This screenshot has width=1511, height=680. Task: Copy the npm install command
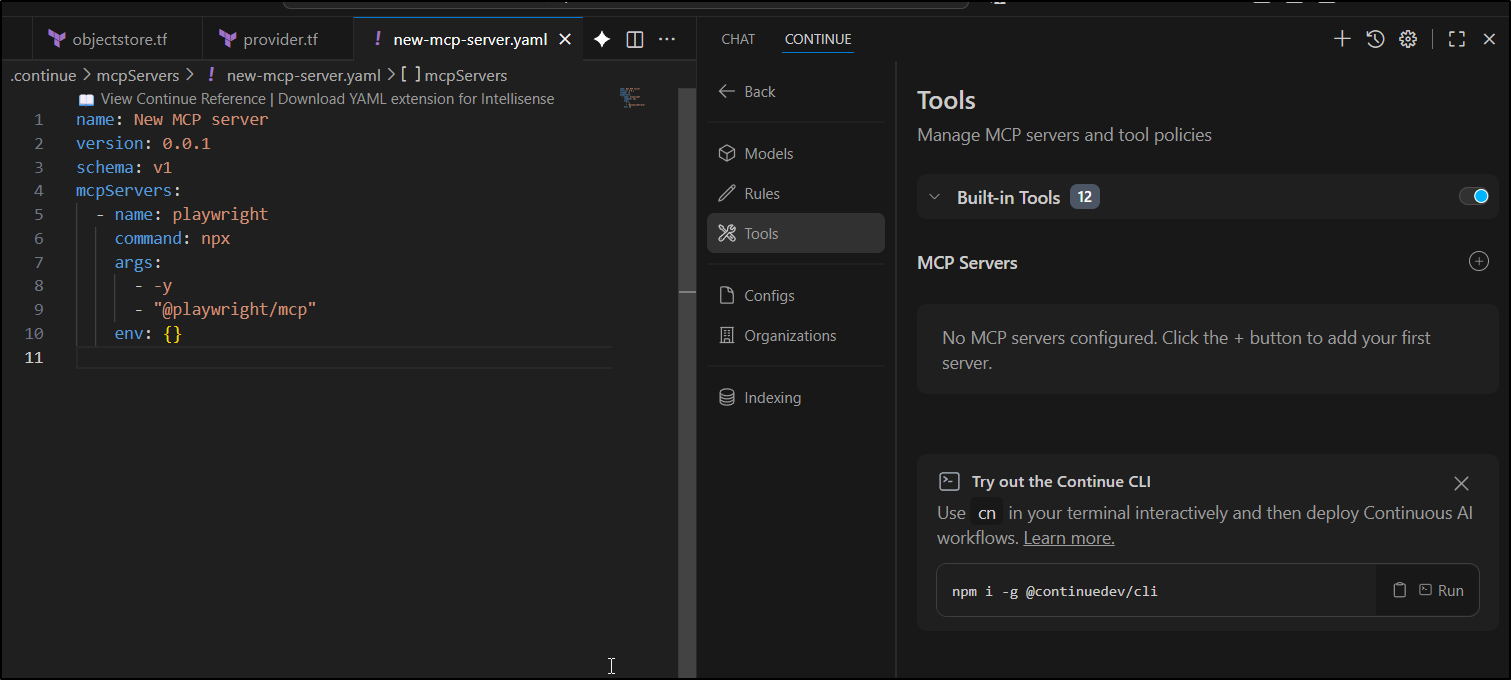(1400, 590)
